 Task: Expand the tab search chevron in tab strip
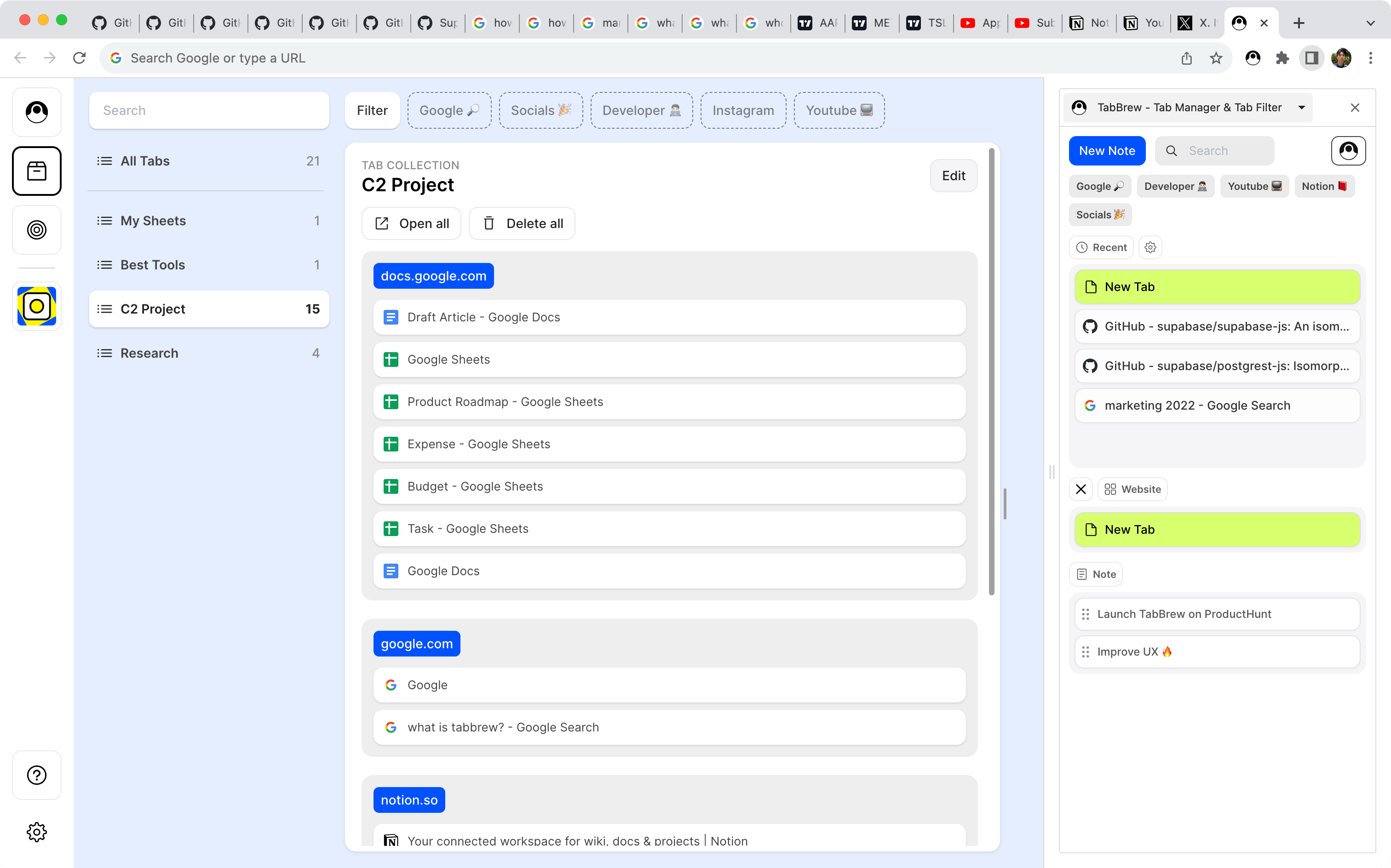pos(1370,23)
